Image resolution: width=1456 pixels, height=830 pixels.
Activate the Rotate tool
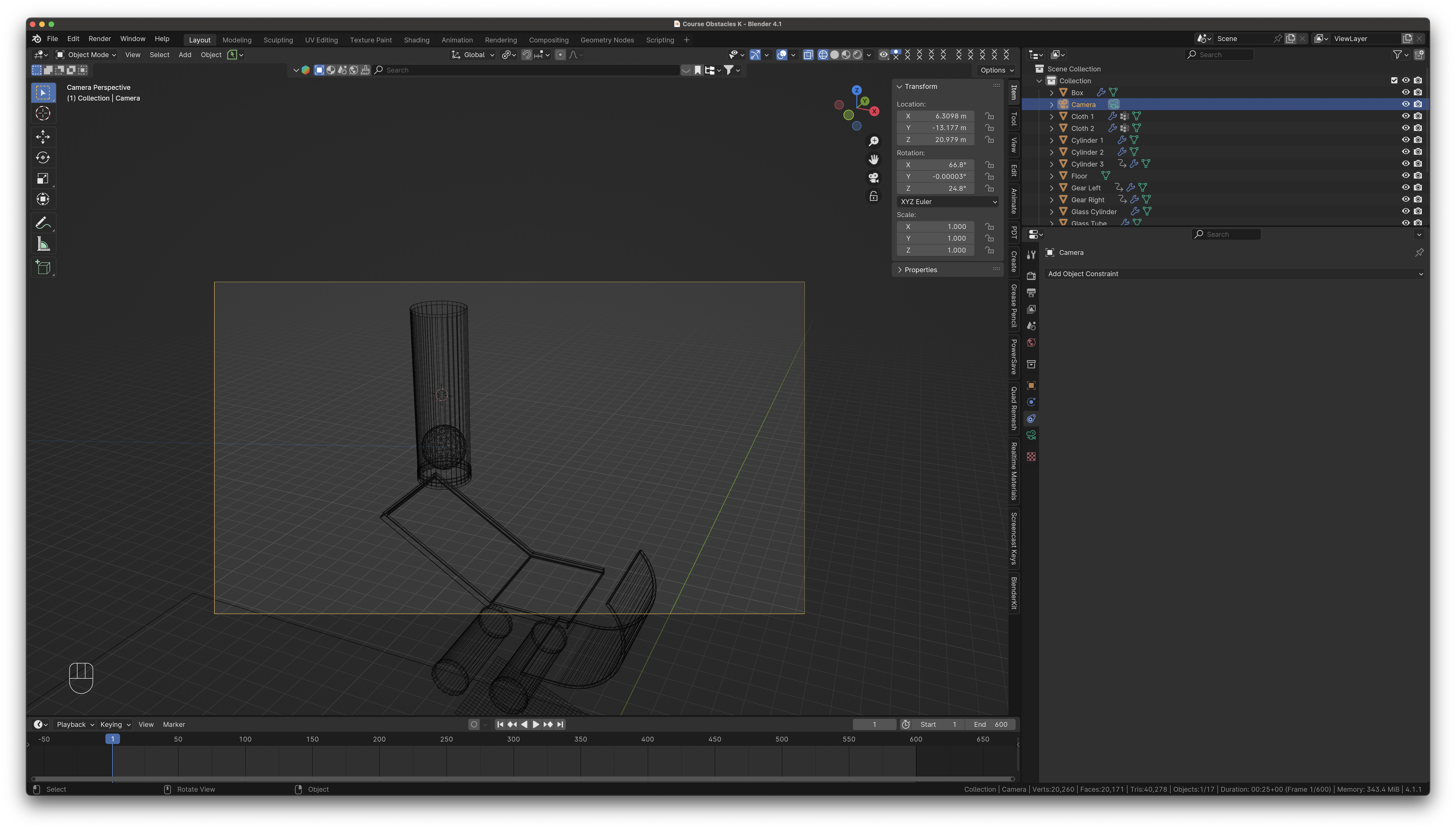click(43, 158)
